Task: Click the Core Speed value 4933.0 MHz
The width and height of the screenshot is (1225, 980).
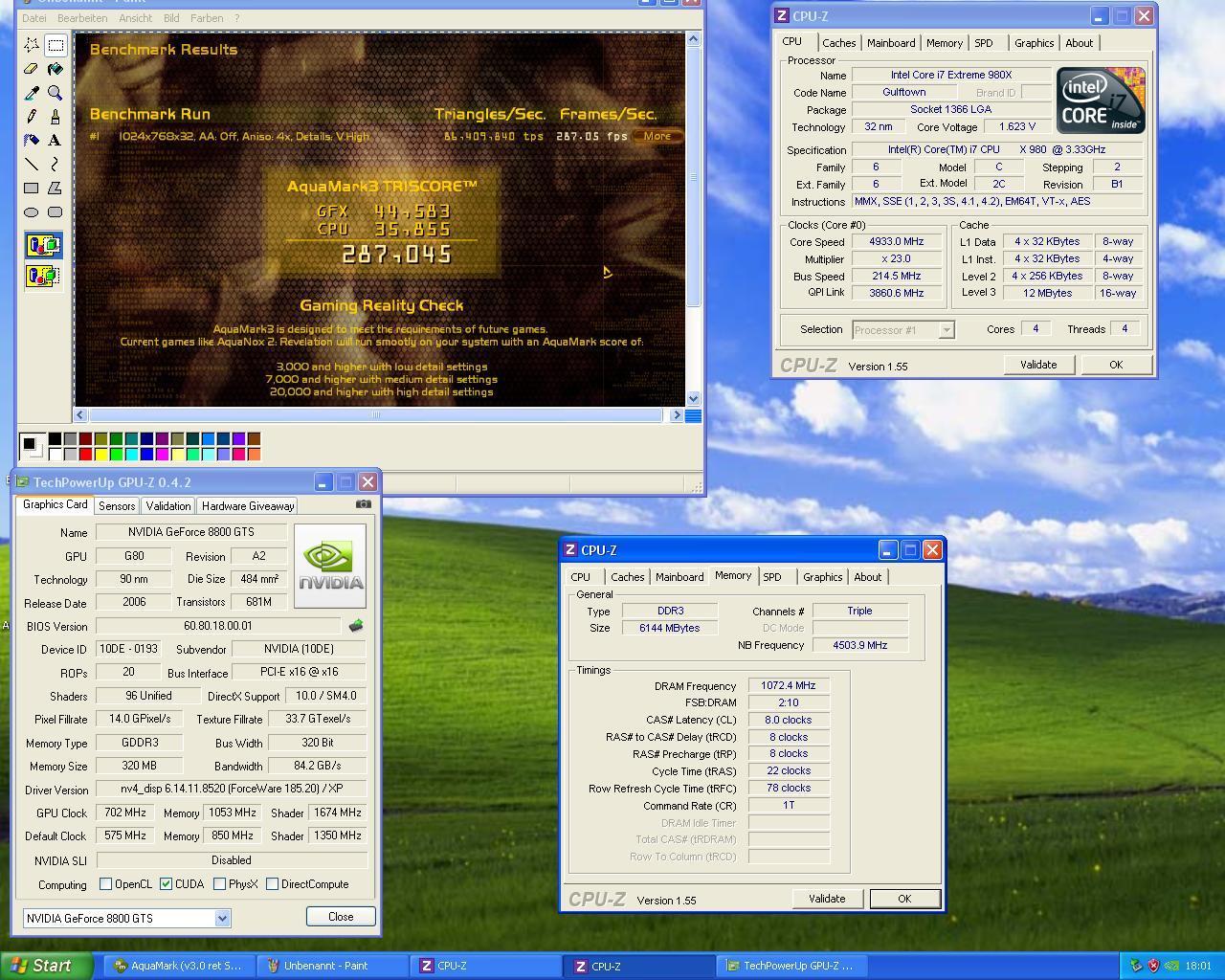Action: 896,242
